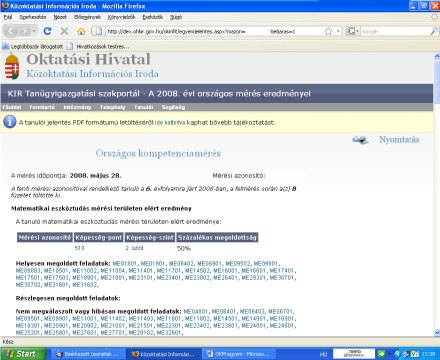Click the blue info icon in the yellow banner
This screenshot has width=440, height=360.
coord(10,122)
